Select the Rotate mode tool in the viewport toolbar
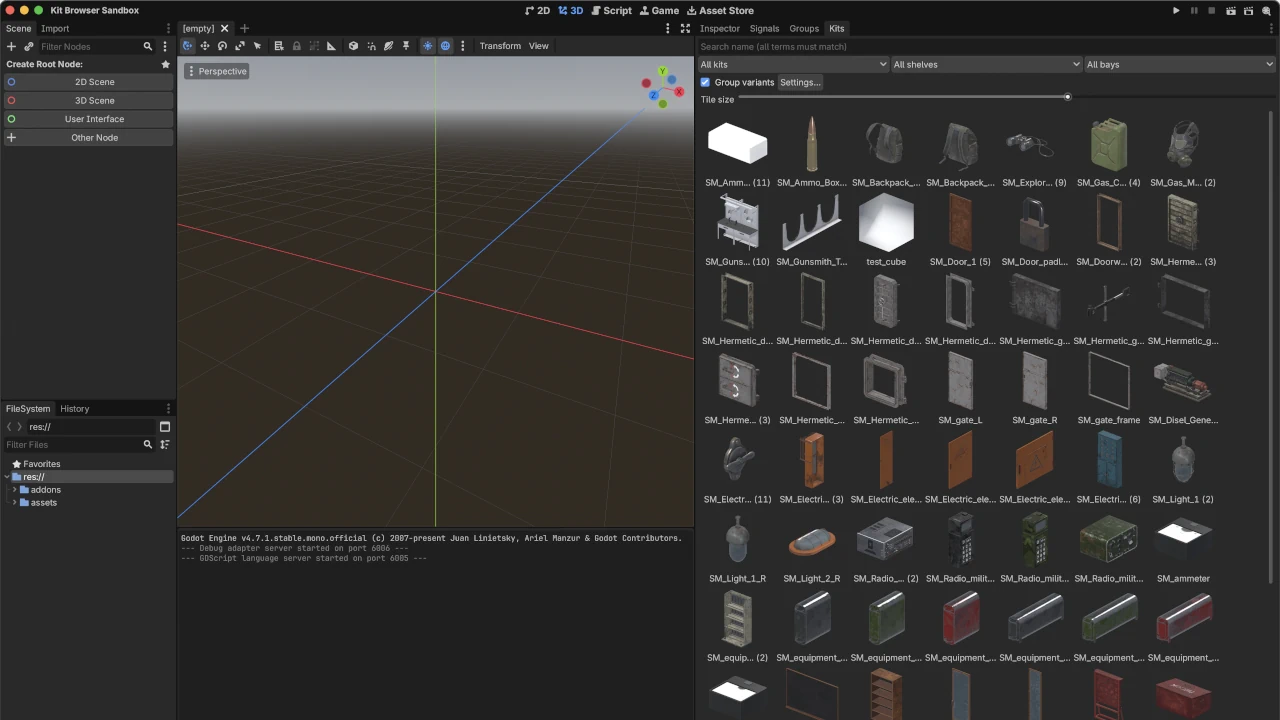Image resolution: width=1280 pixels, height=720 pixels. pyautogui.click(x=222, y=46)
